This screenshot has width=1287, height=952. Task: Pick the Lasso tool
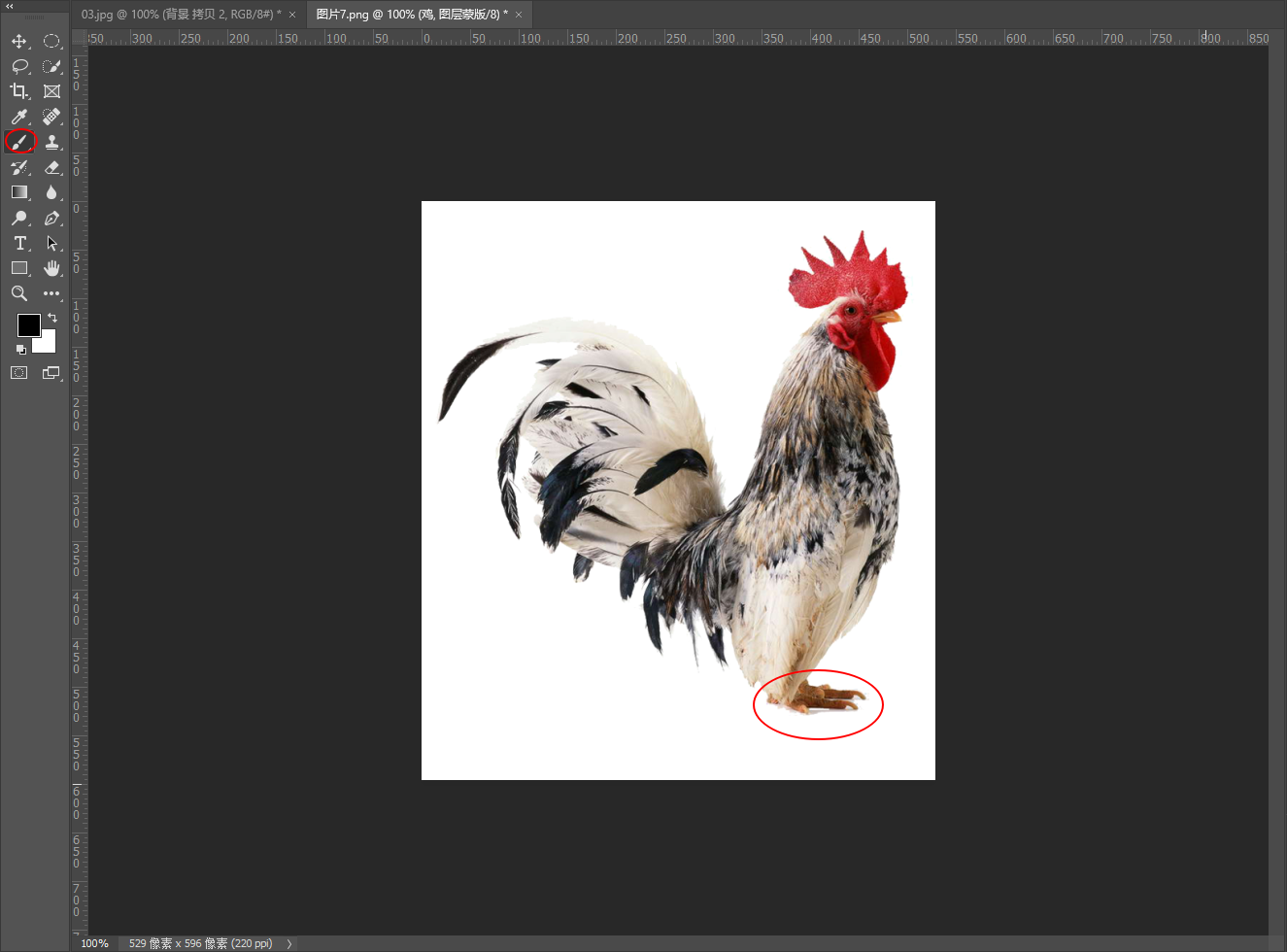pyautogui.click(x=18, y=66)
